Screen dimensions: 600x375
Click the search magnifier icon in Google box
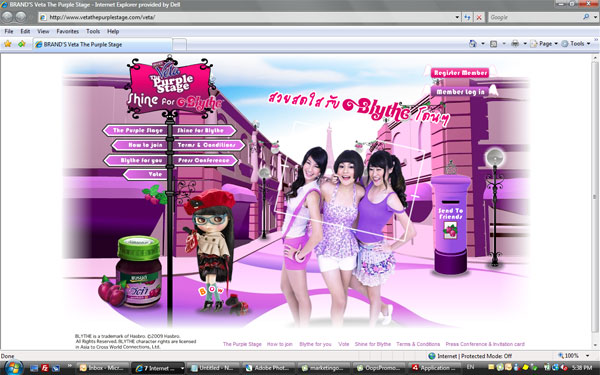(586, 17)
